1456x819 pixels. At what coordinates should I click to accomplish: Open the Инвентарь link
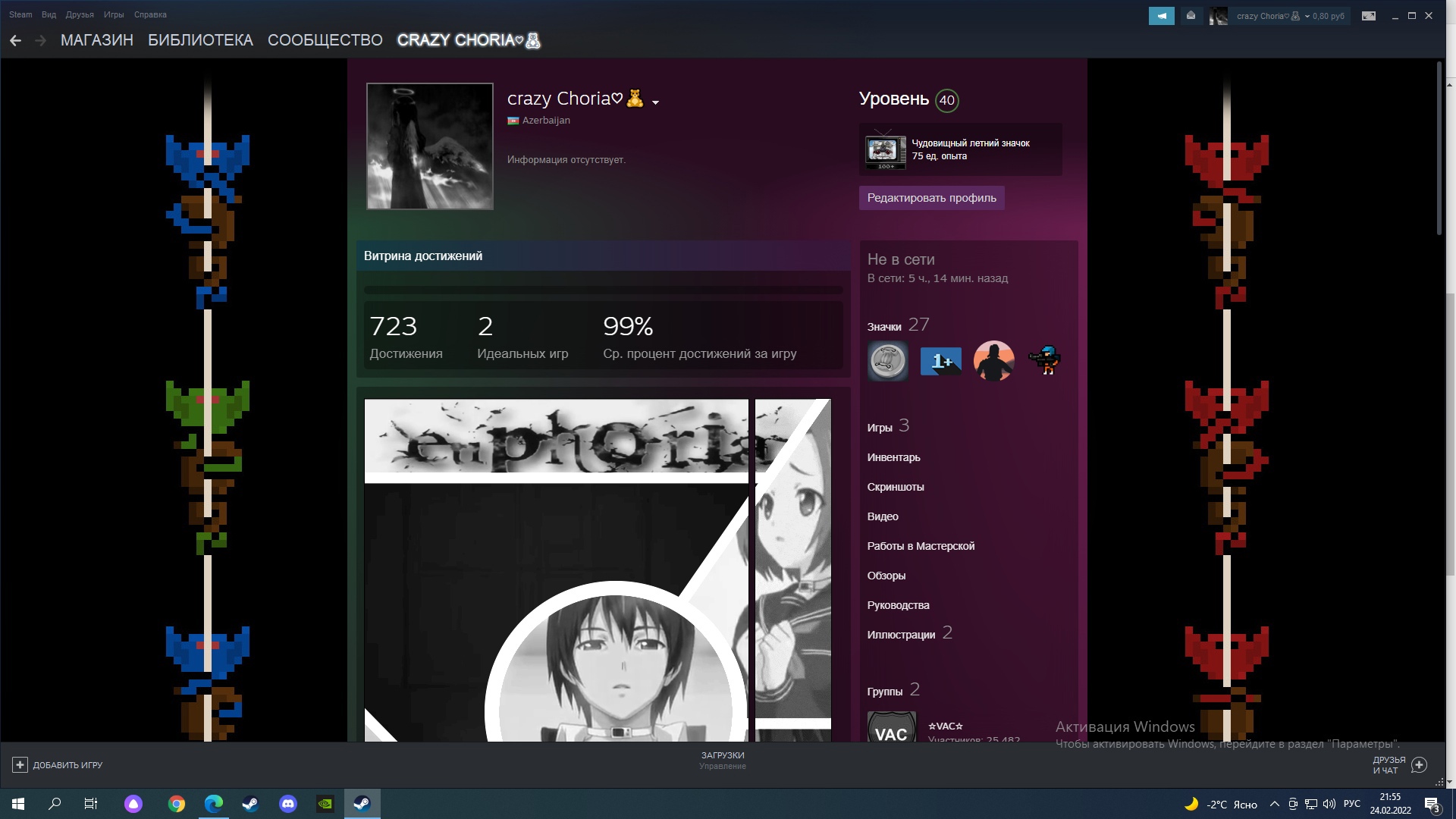coord(893,457)
